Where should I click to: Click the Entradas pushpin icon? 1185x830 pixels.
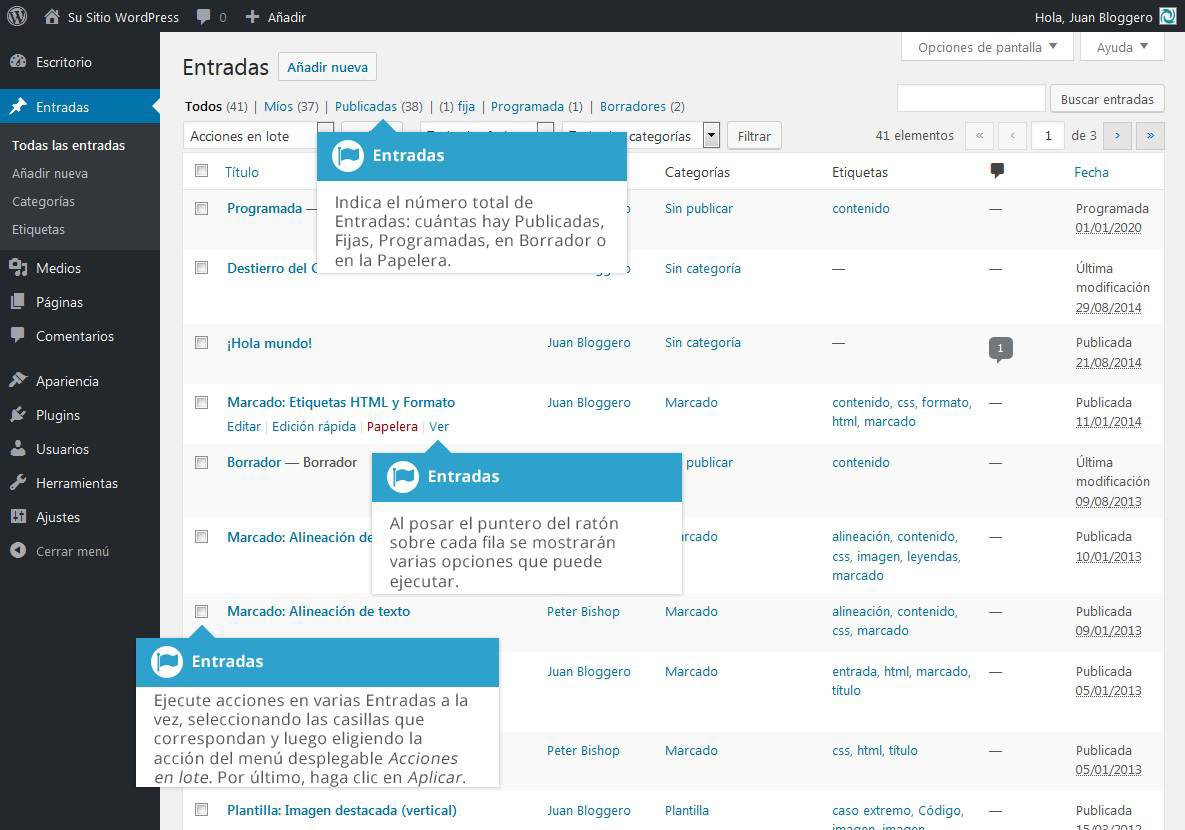click(18, 107)
